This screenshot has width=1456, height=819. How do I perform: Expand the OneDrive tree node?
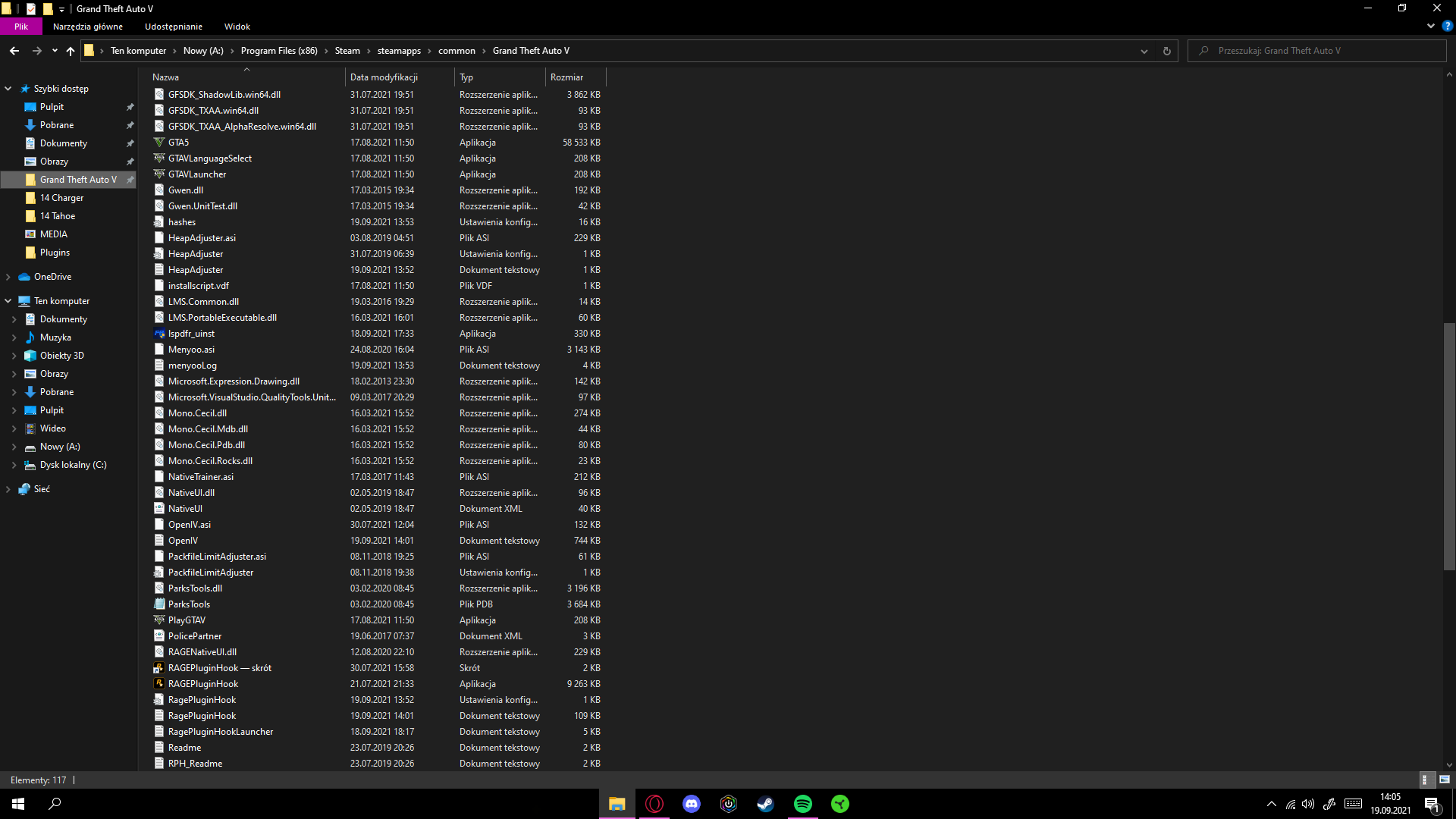click(8, 277)
